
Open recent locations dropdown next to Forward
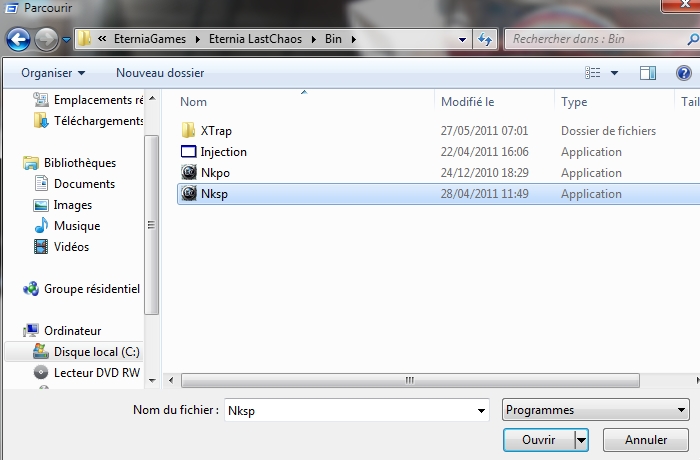tap(66, 40)
